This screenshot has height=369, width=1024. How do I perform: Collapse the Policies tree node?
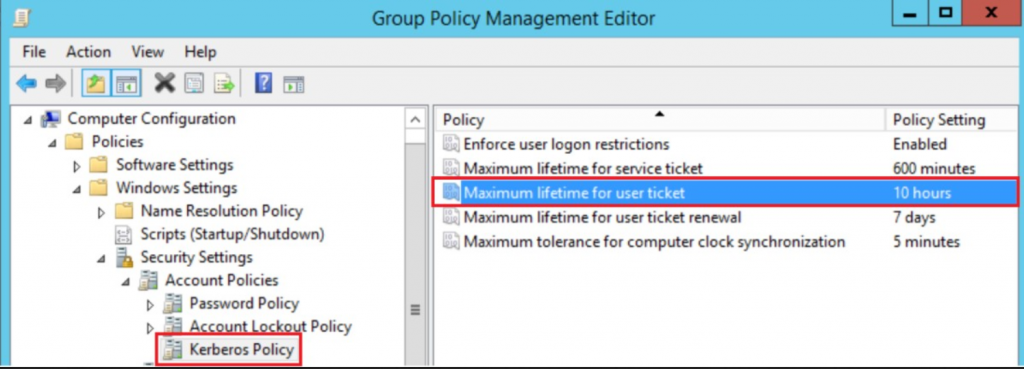(x=53, y=143)
